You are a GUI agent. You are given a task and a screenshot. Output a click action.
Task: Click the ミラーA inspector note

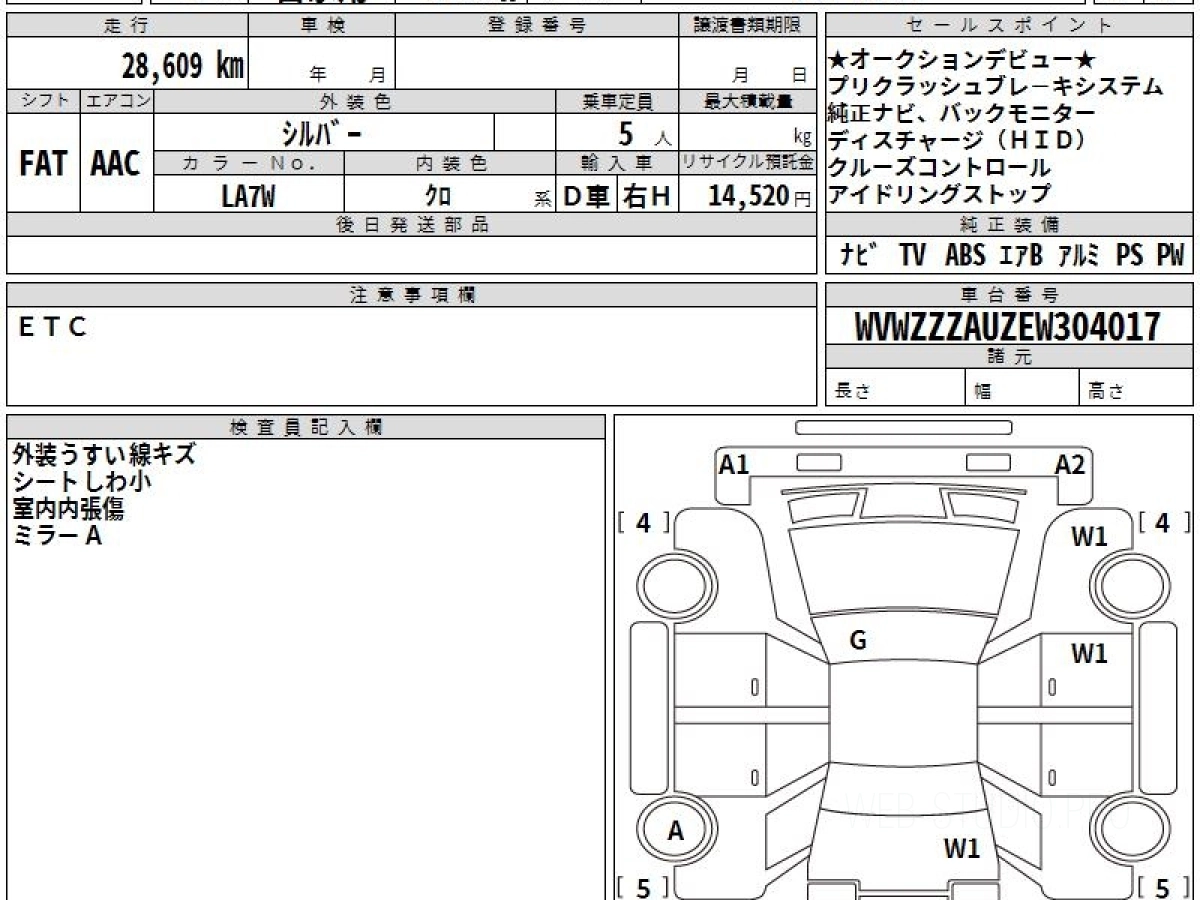pyautogui.click(x=58, y=536)
